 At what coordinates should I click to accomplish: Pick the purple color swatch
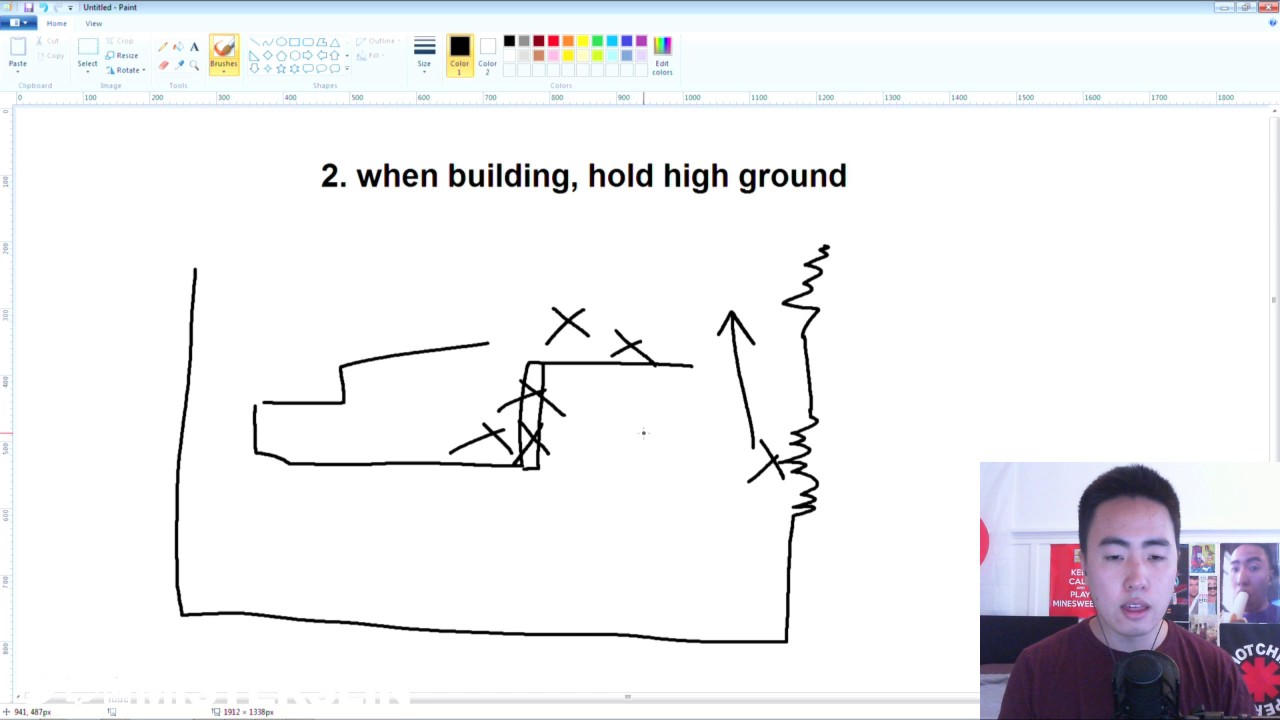pyautogui.click(x=641, y=41)
